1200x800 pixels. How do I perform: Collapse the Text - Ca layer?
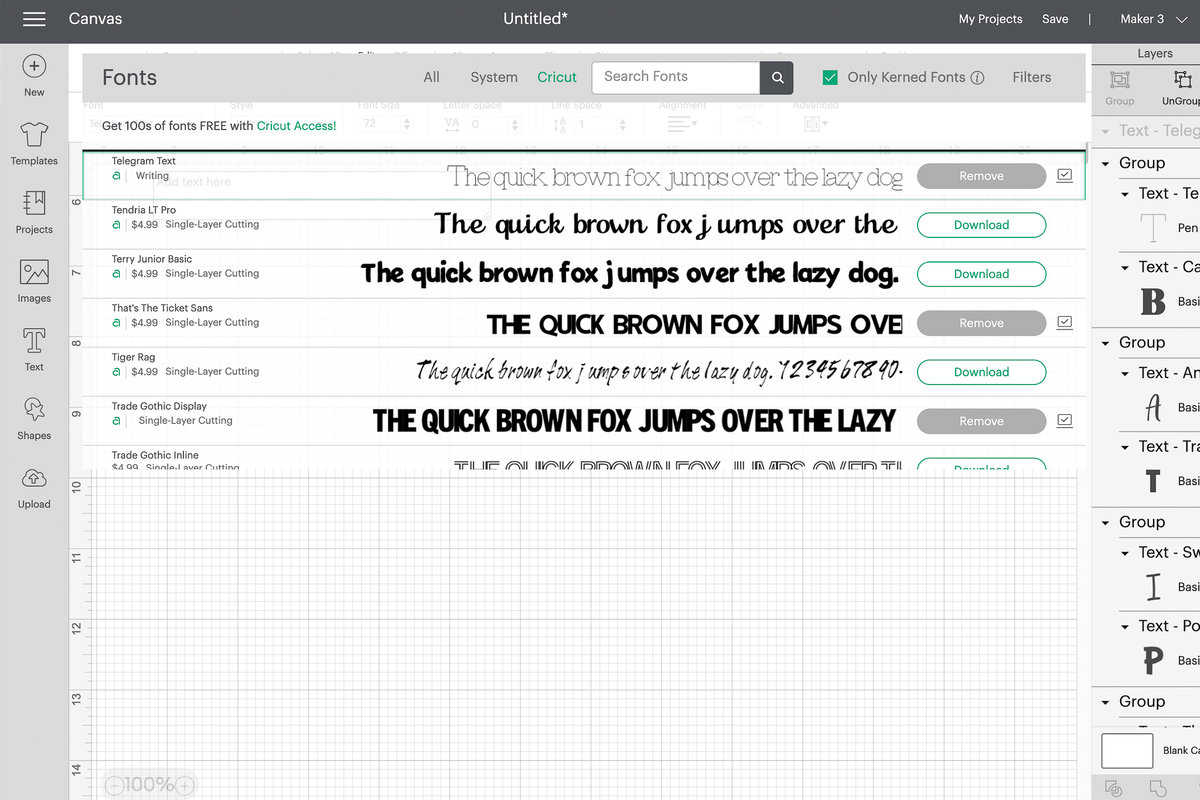pyautogui.click(x=1125, y=267)
